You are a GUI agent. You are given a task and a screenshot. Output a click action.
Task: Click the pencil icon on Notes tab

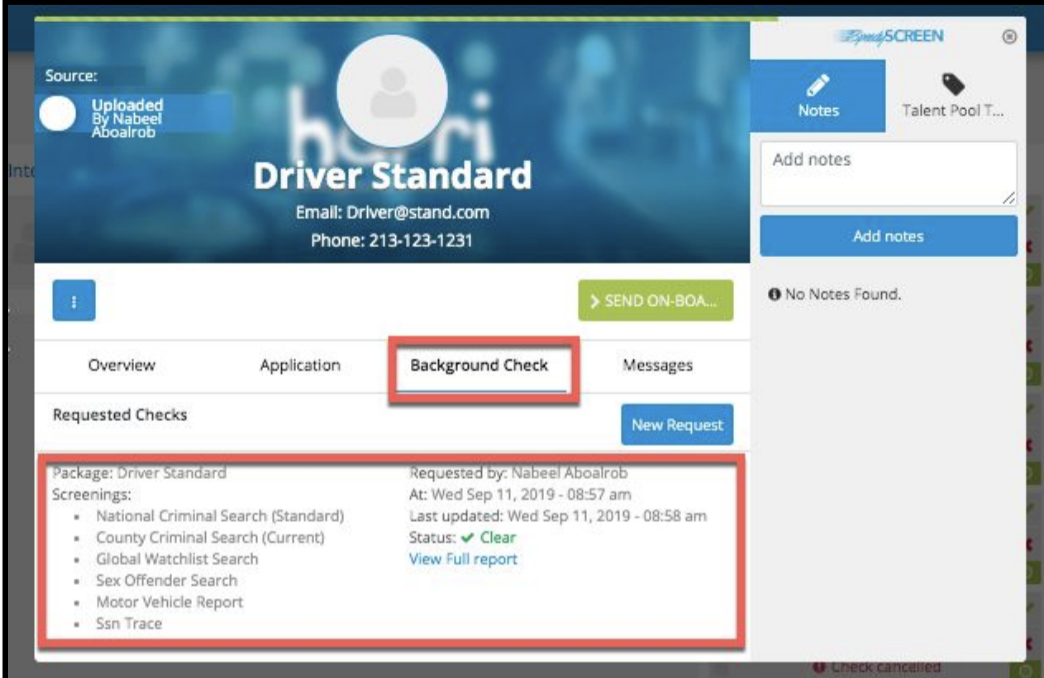point(818,85)
